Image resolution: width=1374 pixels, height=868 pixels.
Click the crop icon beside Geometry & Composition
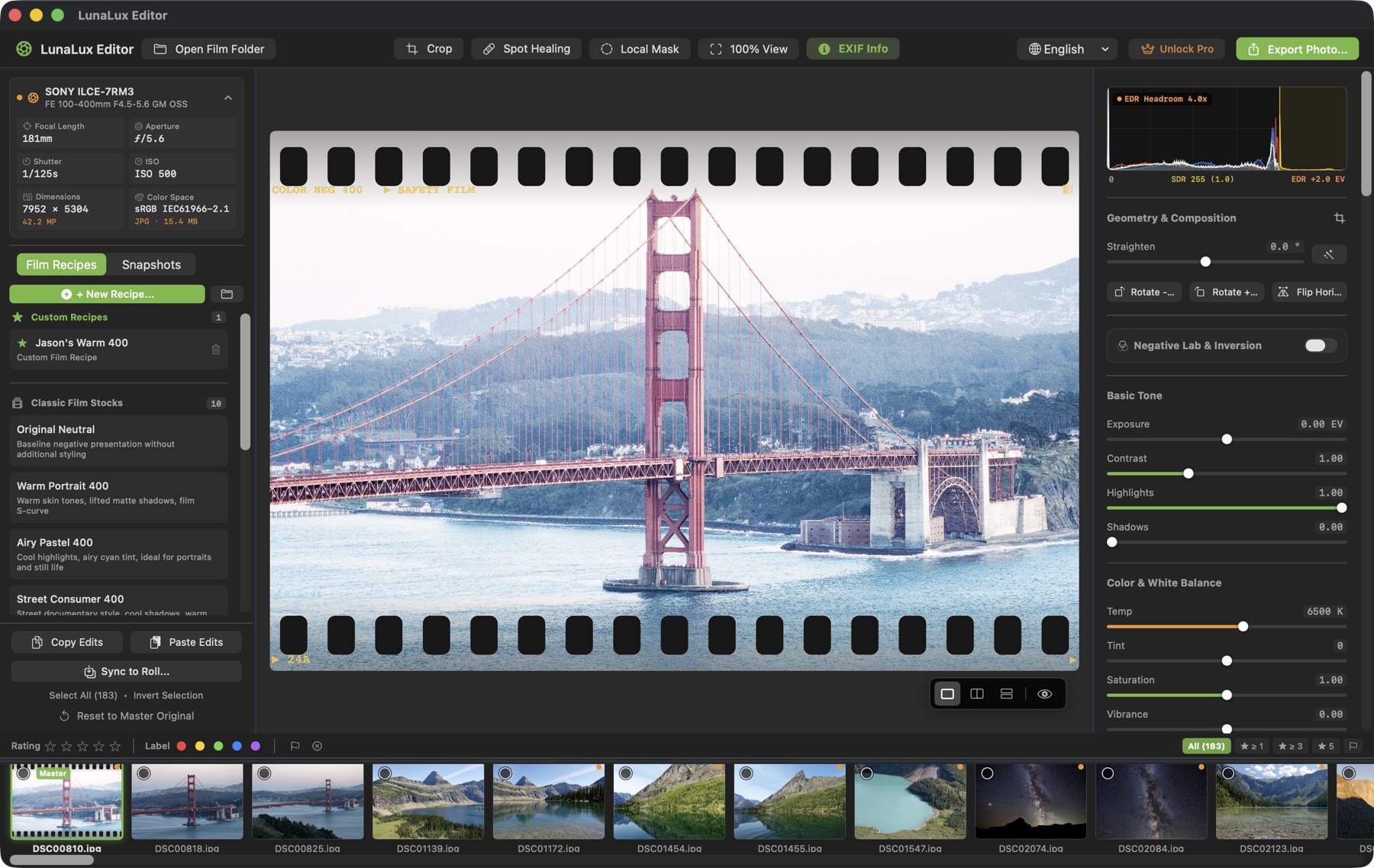coord(1339,218)
